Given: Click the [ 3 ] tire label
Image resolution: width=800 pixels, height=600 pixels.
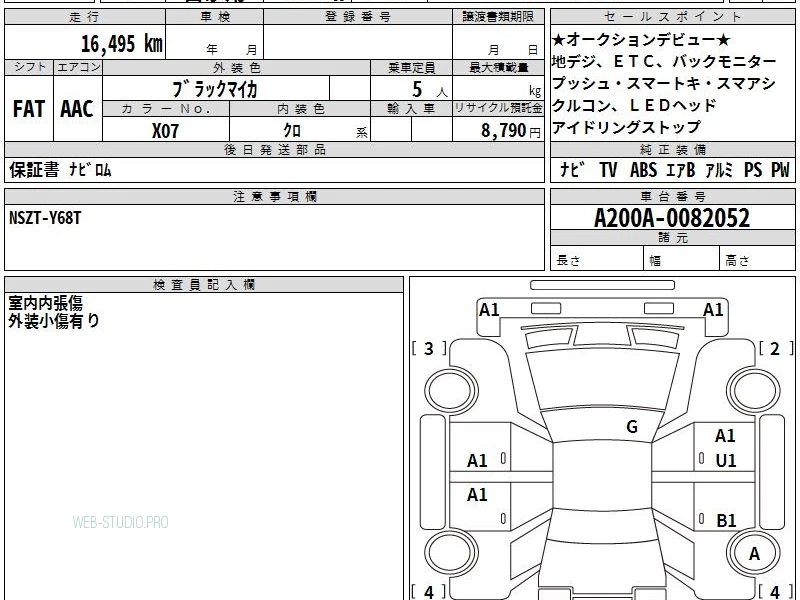Looking at the screenshot, I should tap(429, 349).
